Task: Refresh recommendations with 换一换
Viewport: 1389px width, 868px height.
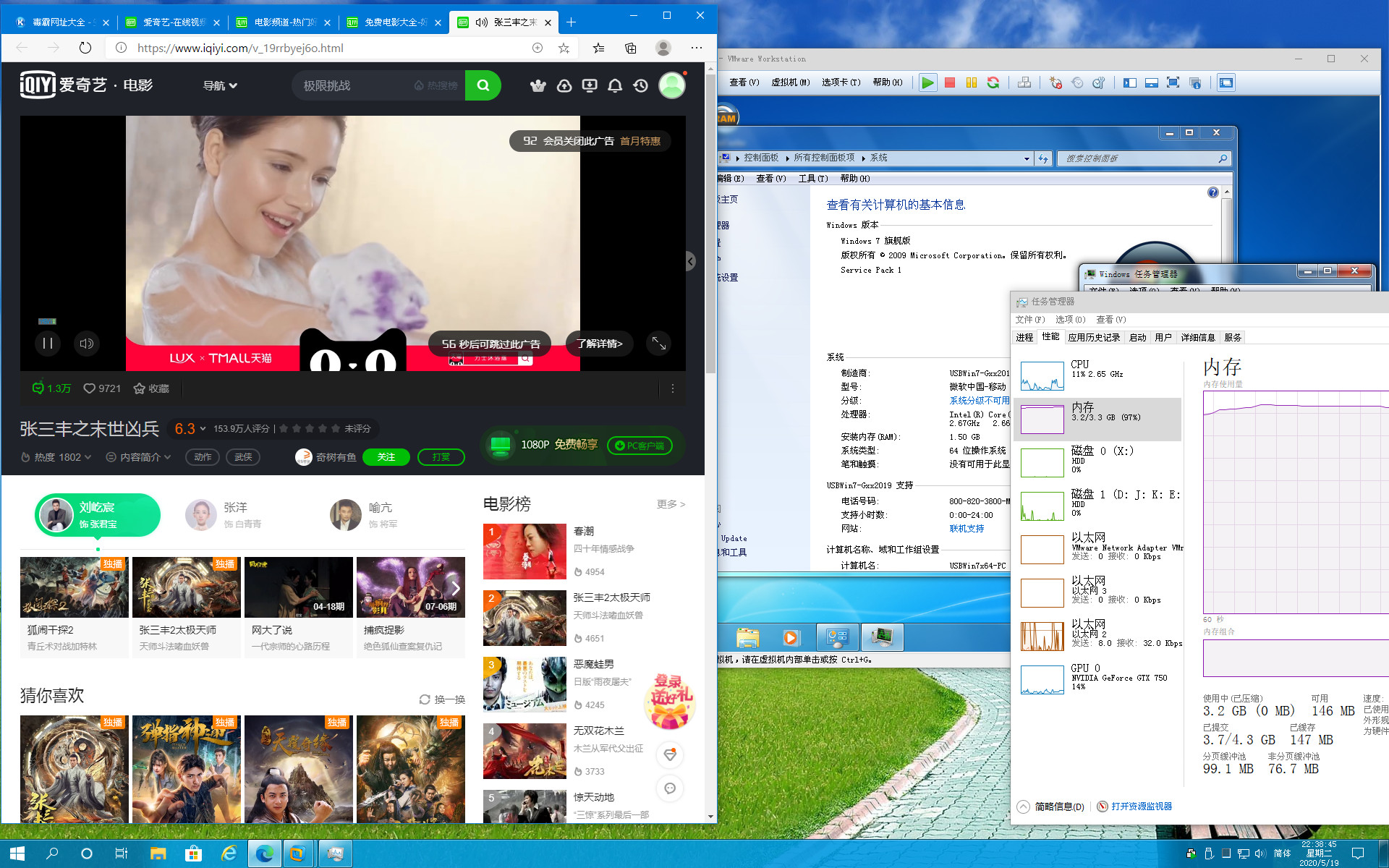Action: click(442, 699)
